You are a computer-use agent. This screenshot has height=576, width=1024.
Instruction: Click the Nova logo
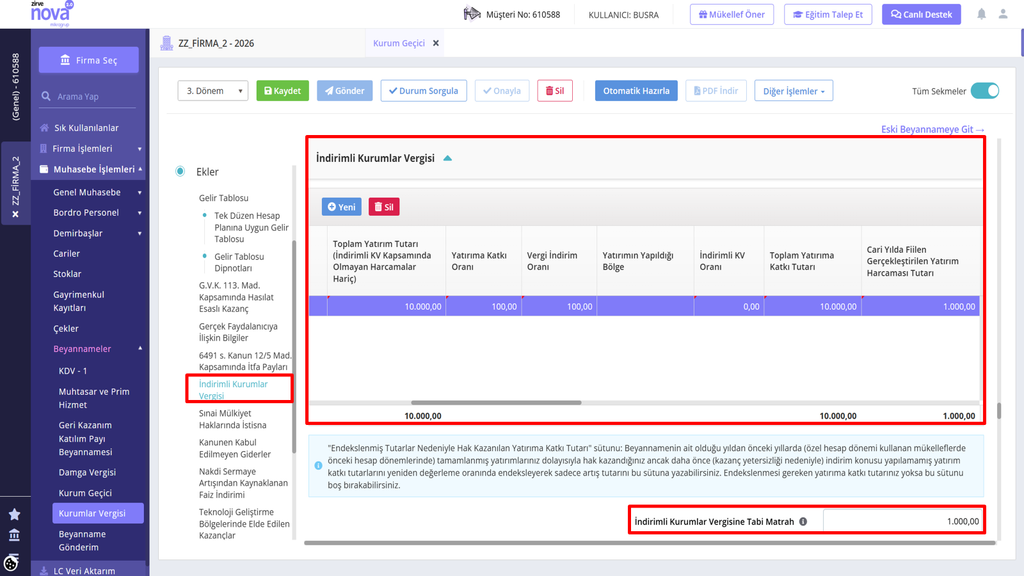point(52,14)
